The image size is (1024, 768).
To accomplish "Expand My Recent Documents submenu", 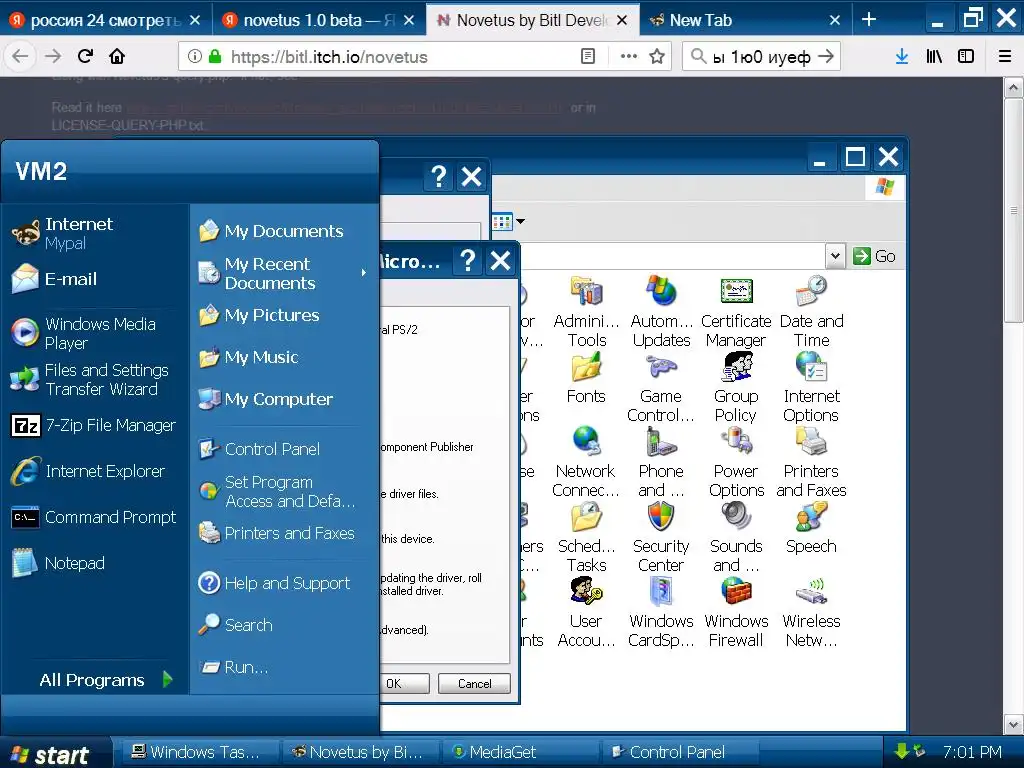I will pos(283,273).
